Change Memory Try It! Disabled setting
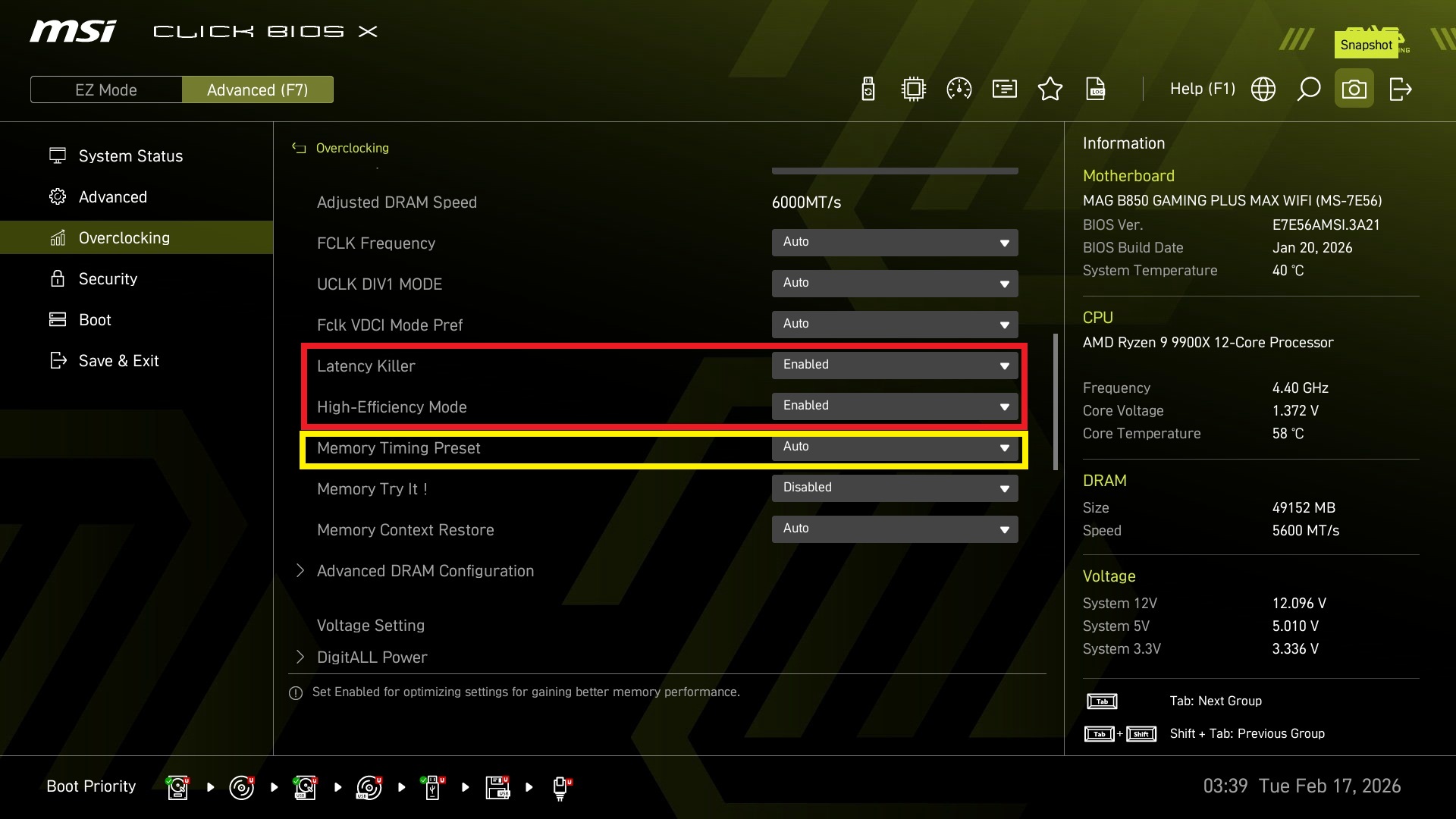 (895, 488)
